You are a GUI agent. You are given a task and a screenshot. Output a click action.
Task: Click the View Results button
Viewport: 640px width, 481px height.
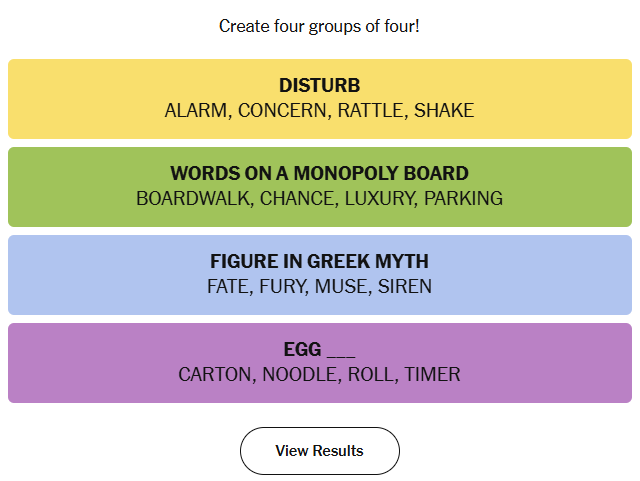coord(319,451)
